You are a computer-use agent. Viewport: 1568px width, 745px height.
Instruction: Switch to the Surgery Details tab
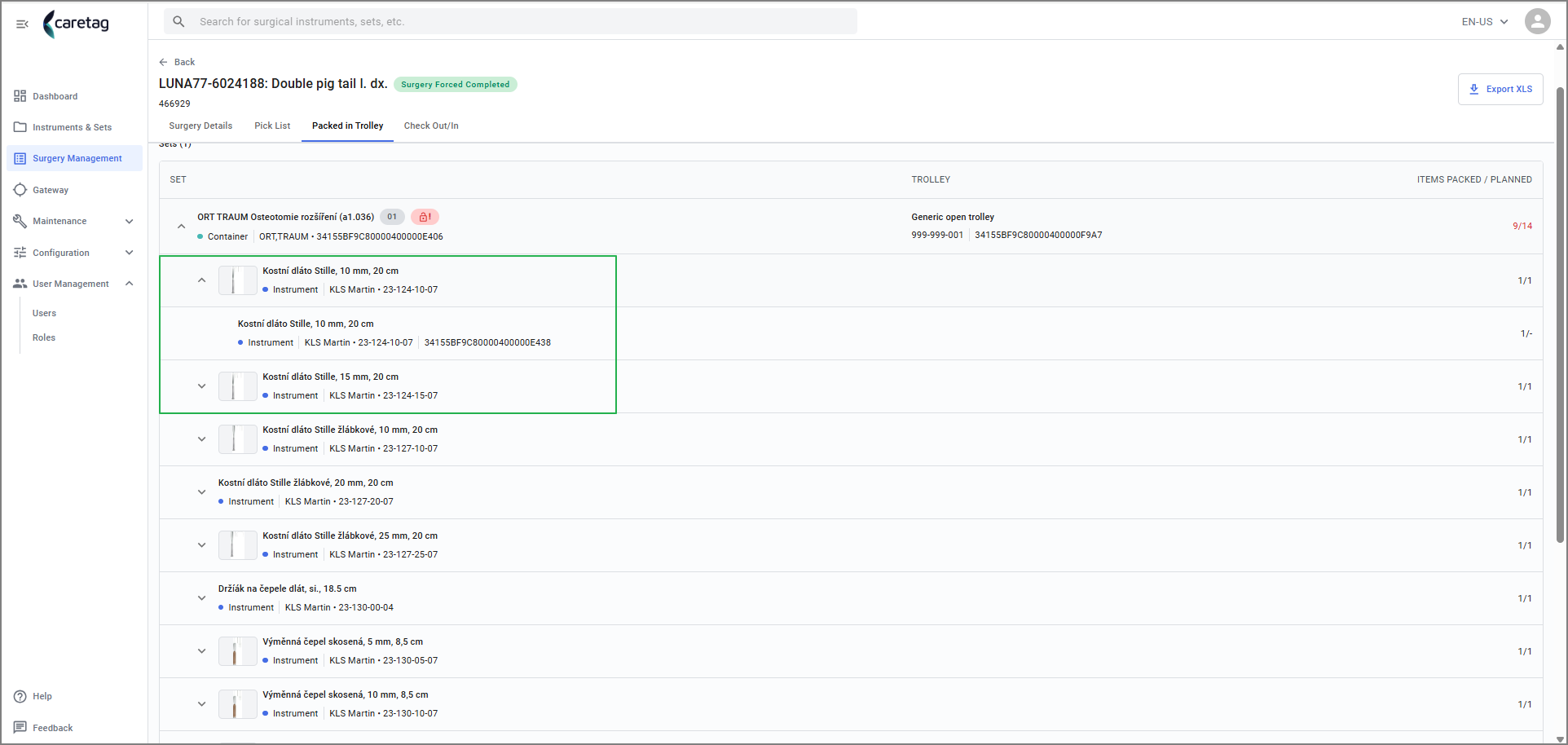click(x=200, y=126)
